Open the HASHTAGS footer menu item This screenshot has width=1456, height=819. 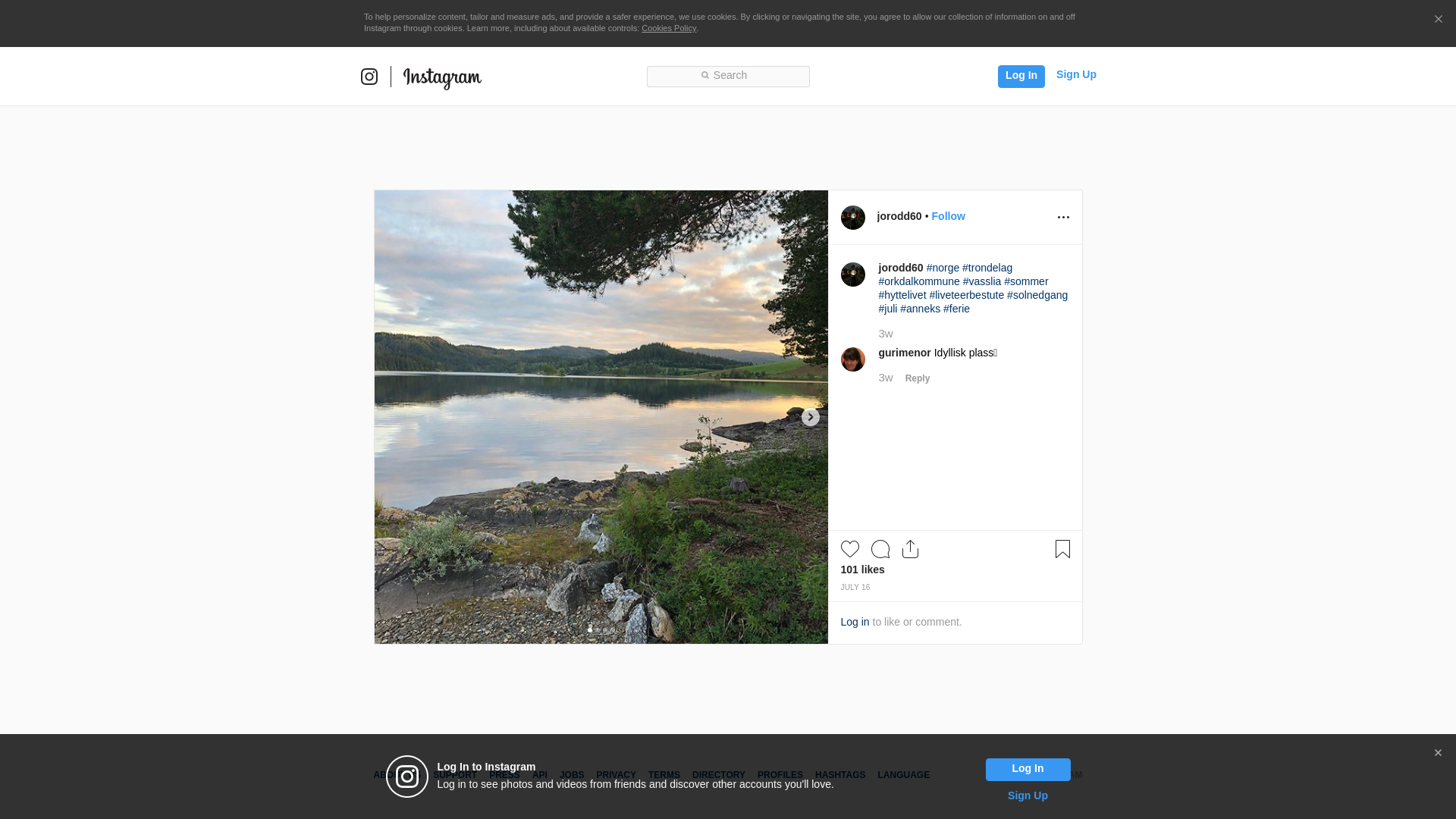(840, 775)
